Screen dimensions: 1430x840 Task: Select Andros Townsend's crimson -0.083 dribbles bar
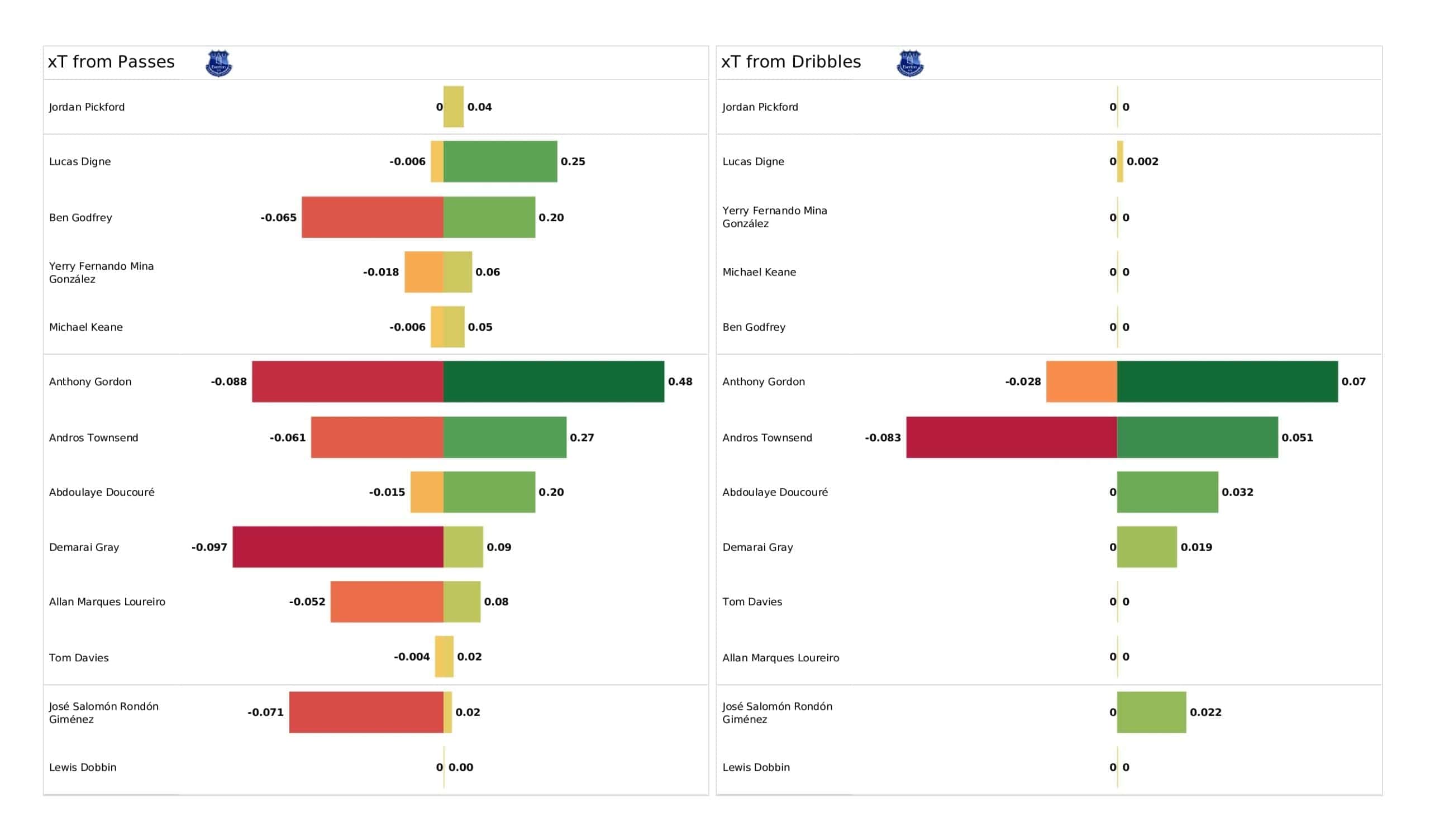click(1011, 437)
